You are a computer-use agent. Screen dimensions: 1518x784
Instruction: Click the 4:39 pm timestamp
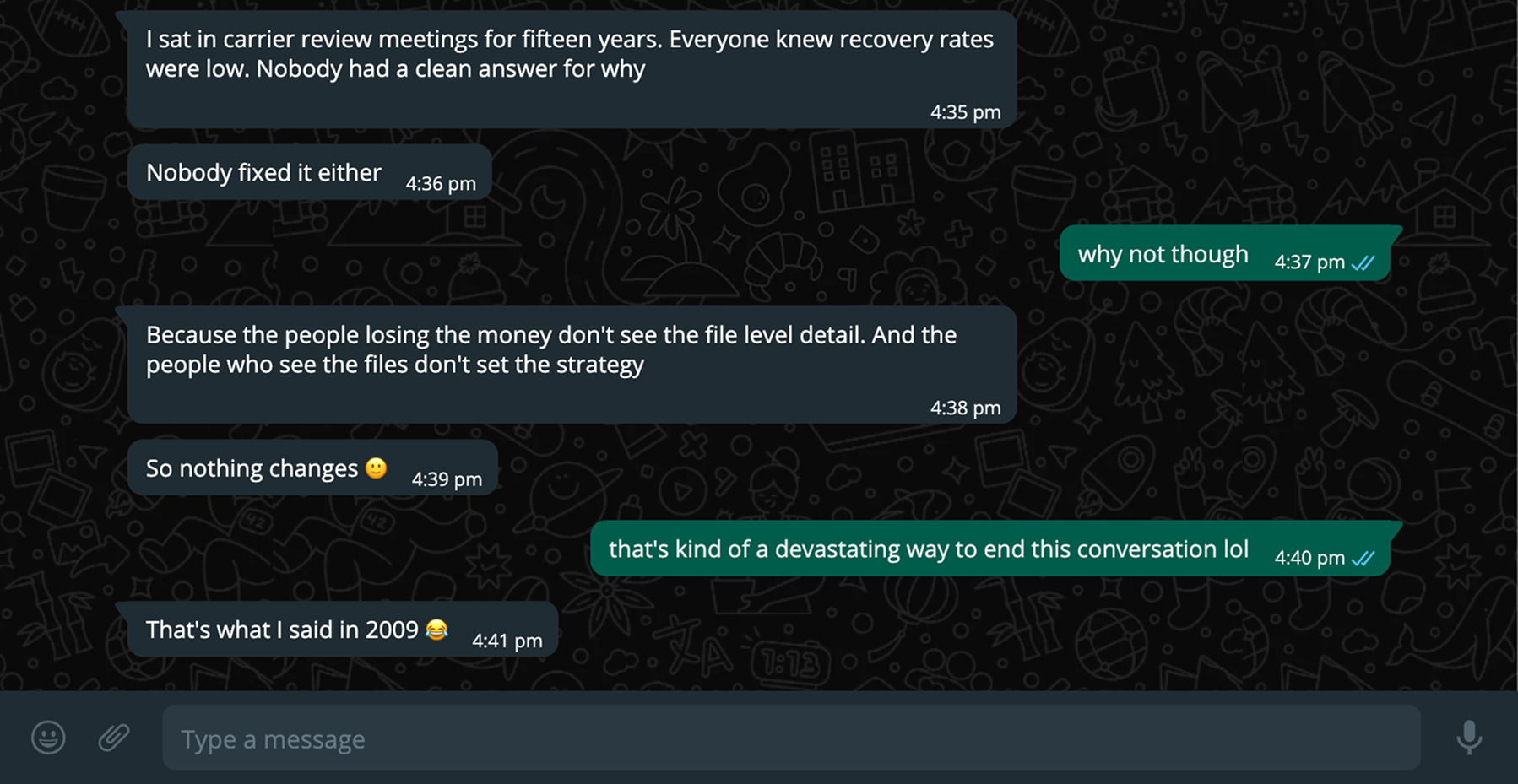click(447, 479)
